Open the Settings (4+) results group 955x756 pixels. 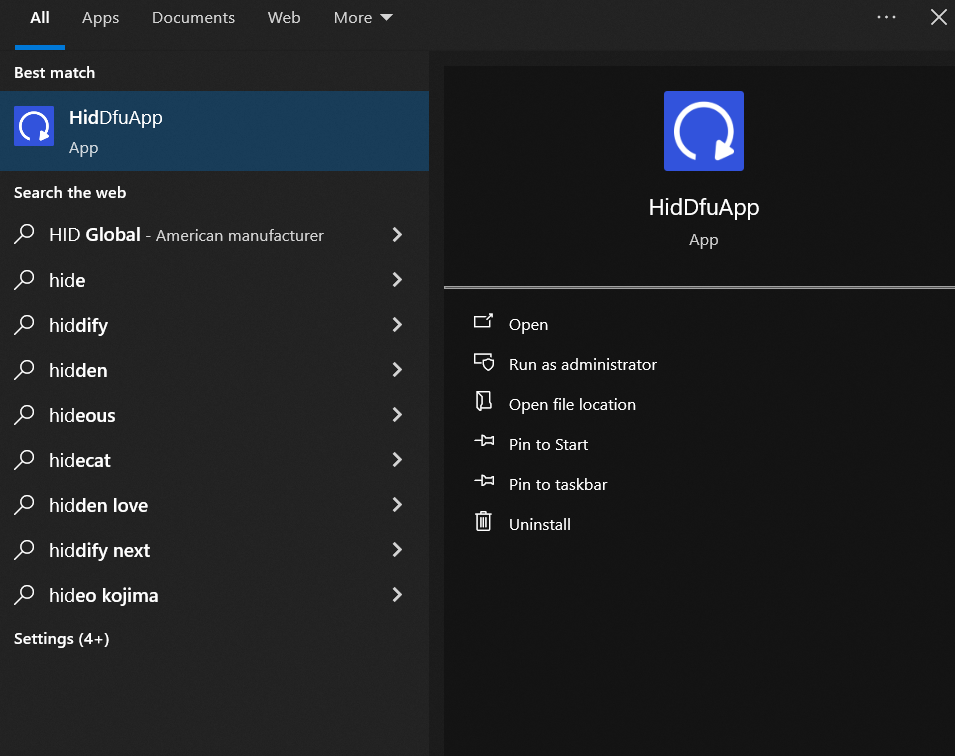[61, 639]
